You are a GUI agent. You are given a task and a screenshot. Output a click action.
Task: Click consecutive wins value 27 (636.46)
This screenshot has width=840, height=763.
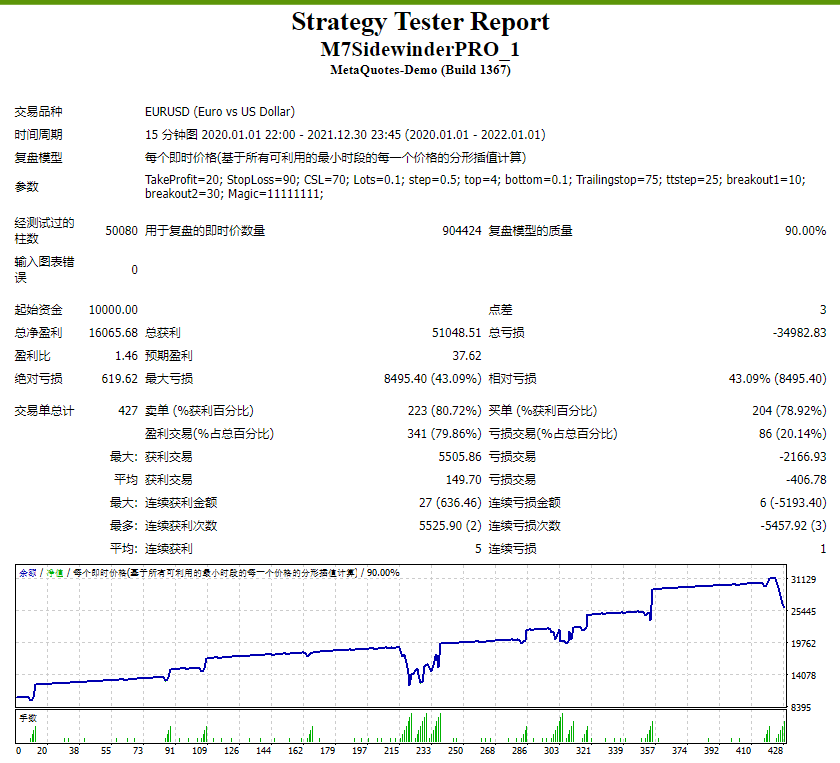point(450,503)
